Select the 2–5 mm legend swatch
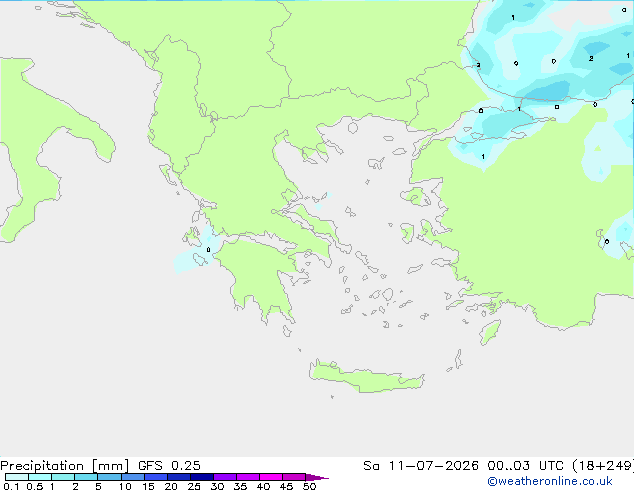Screen dimensions: 634x490 pyautogui.click(x=86, y=477)
